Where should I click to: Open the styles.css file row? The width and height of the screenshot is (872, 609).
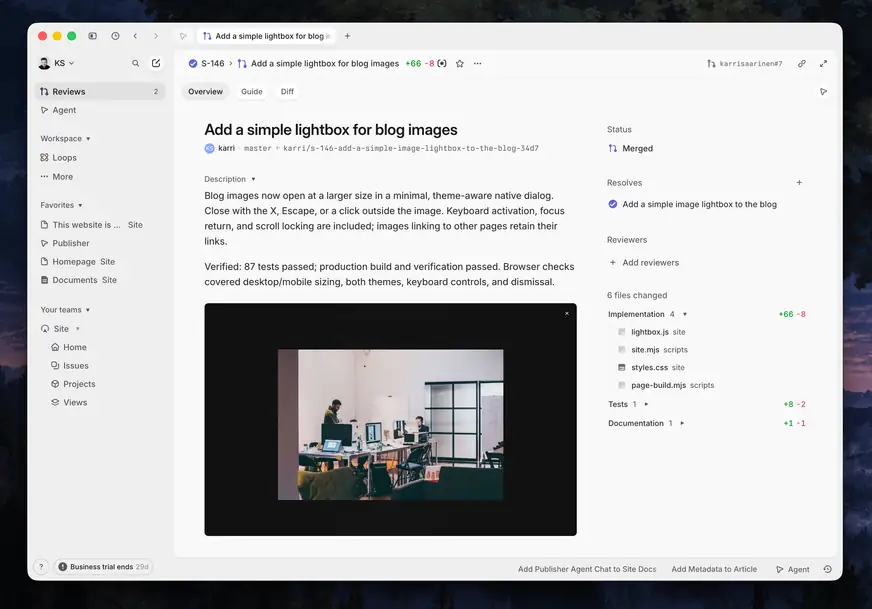point(651,368)
